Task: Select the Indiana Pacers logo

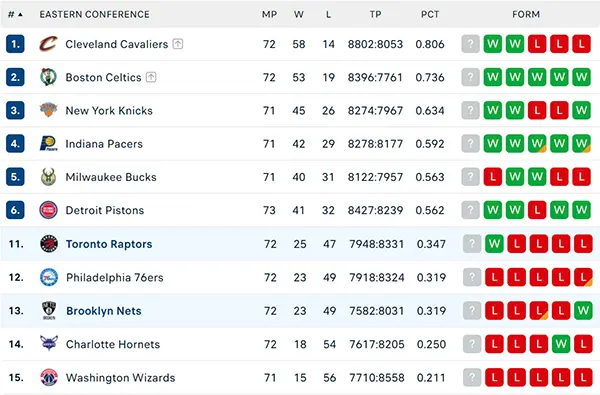Action: (x=49, y=144)
